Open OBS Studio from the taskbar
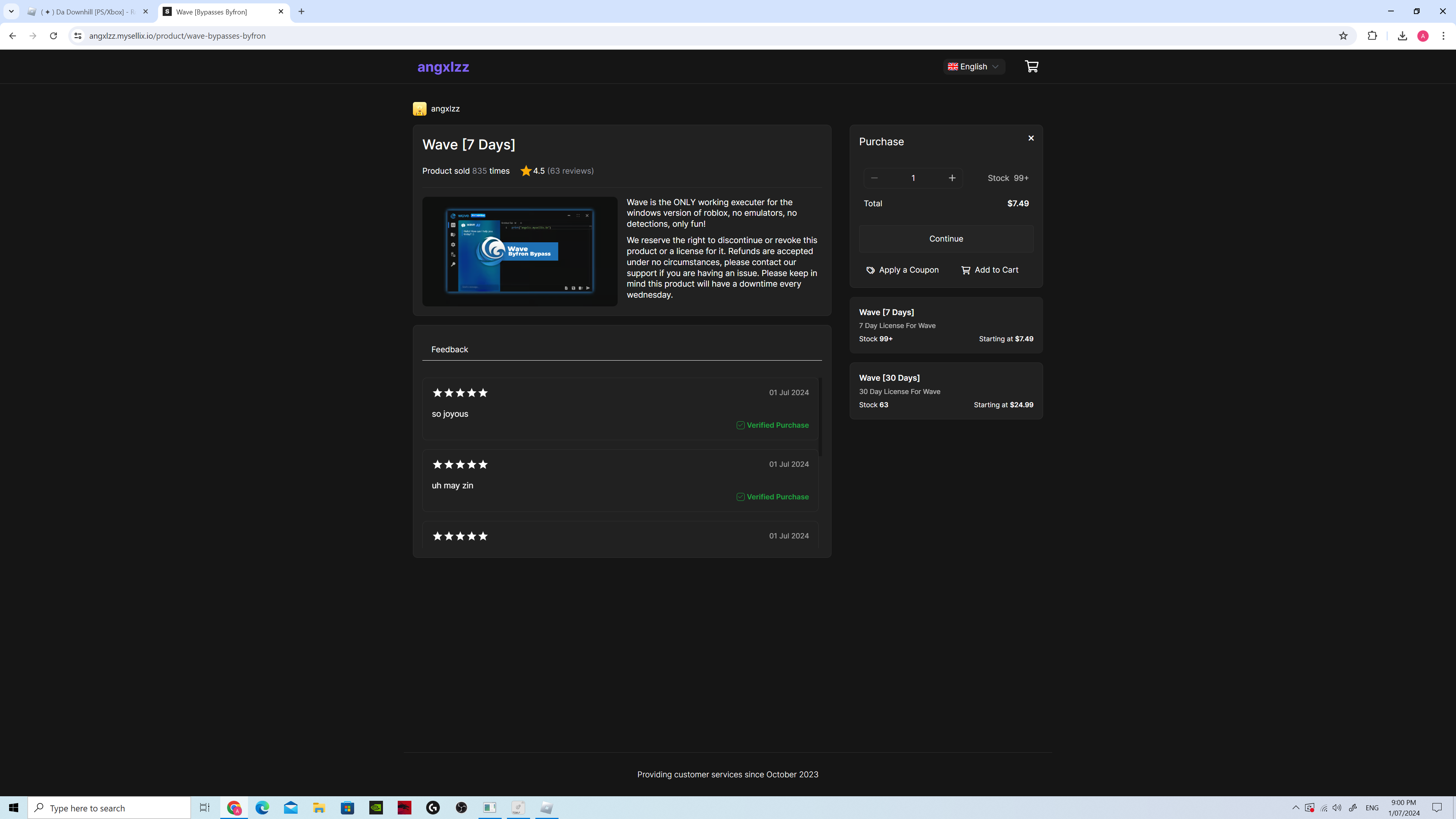The height and width of the screenshot is (819, 1456). [x=461, y=808]
